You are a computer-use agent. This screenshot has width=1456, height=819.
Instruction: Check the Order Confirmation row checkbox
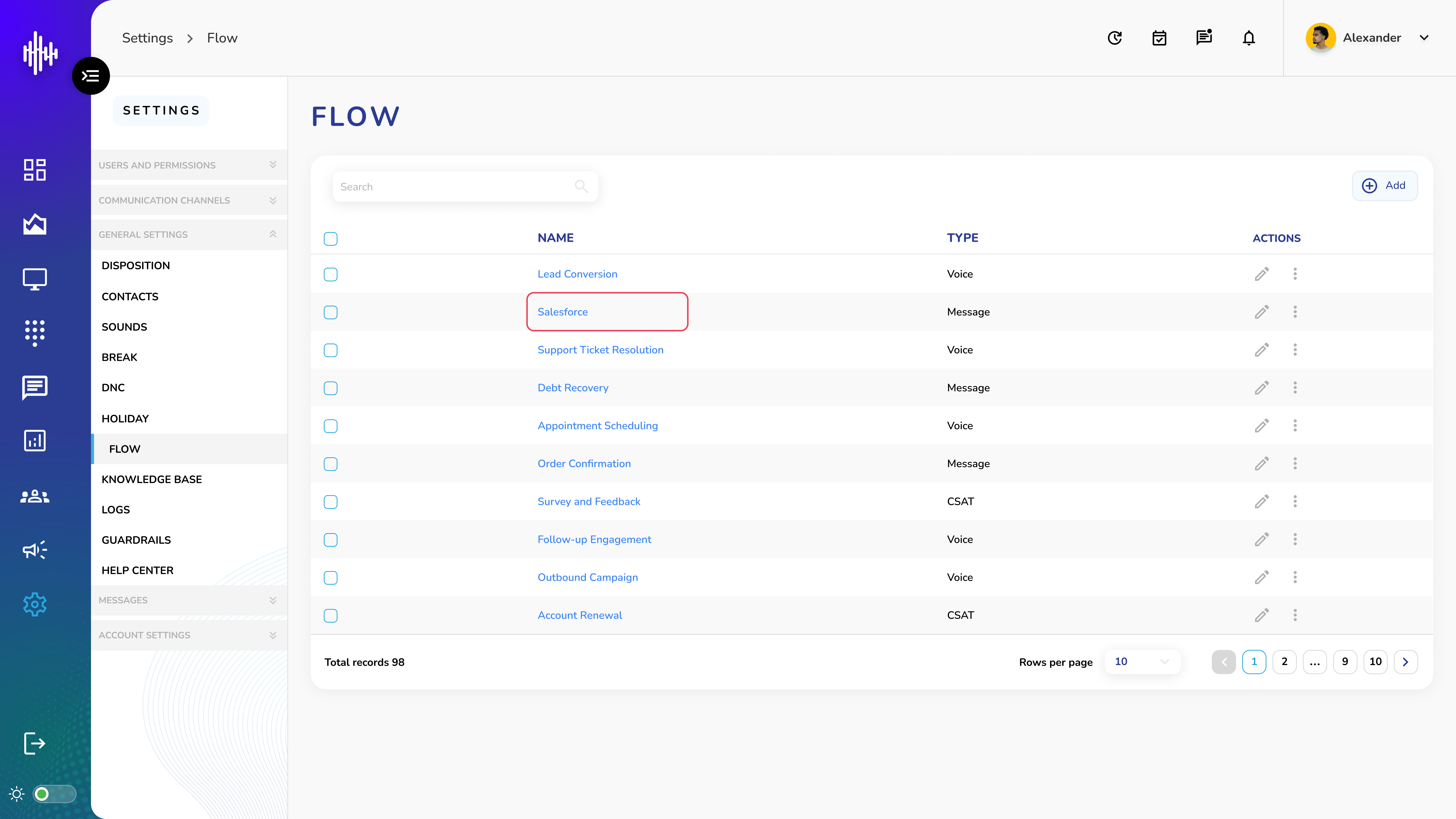pos(331,464)
